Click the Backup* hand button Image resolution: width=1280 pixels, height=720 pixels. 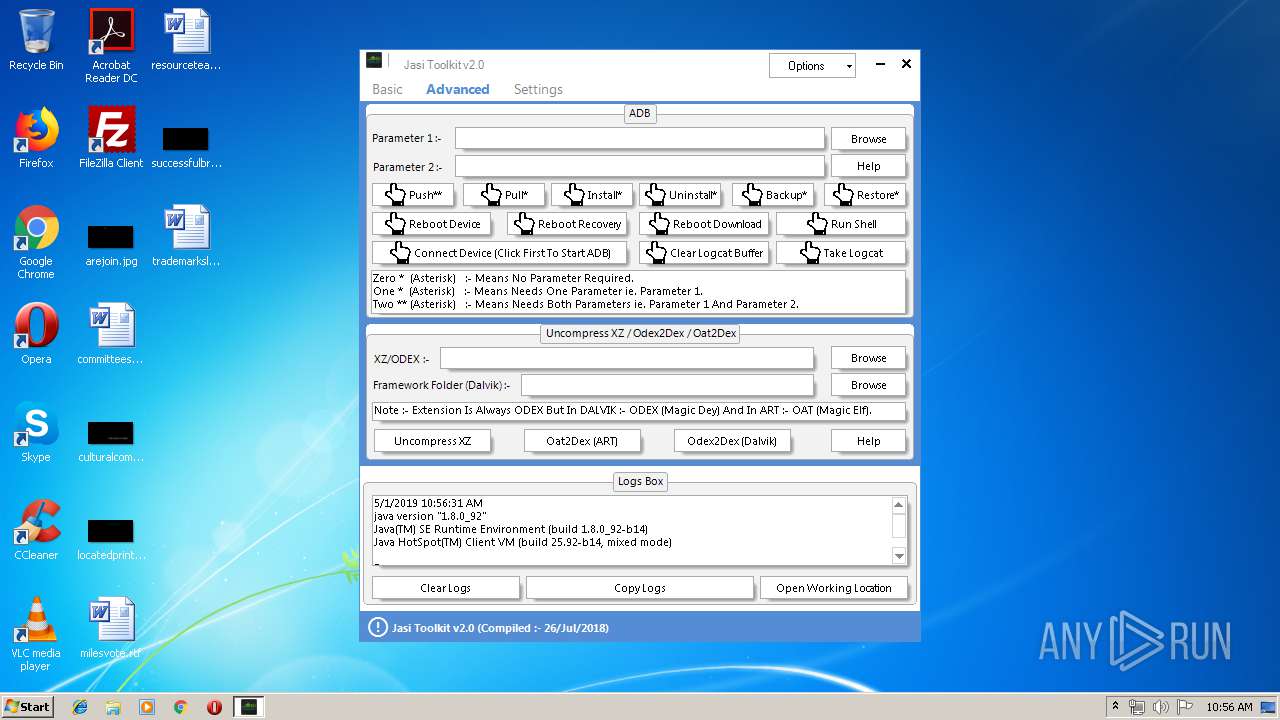774,195
